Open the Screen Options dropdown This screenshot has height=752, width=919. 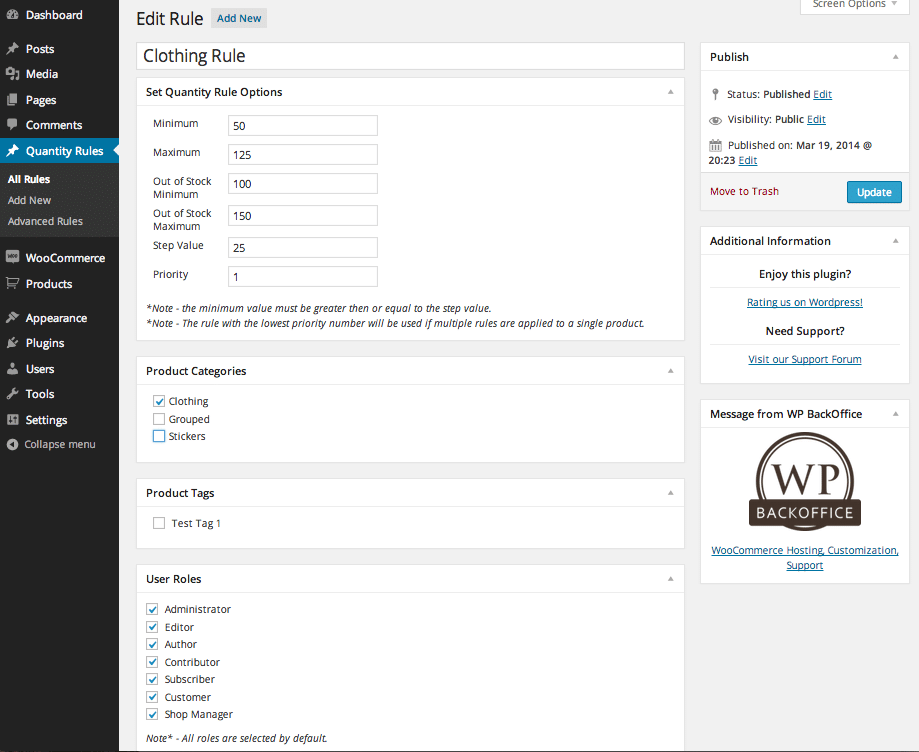pos(855,5)
